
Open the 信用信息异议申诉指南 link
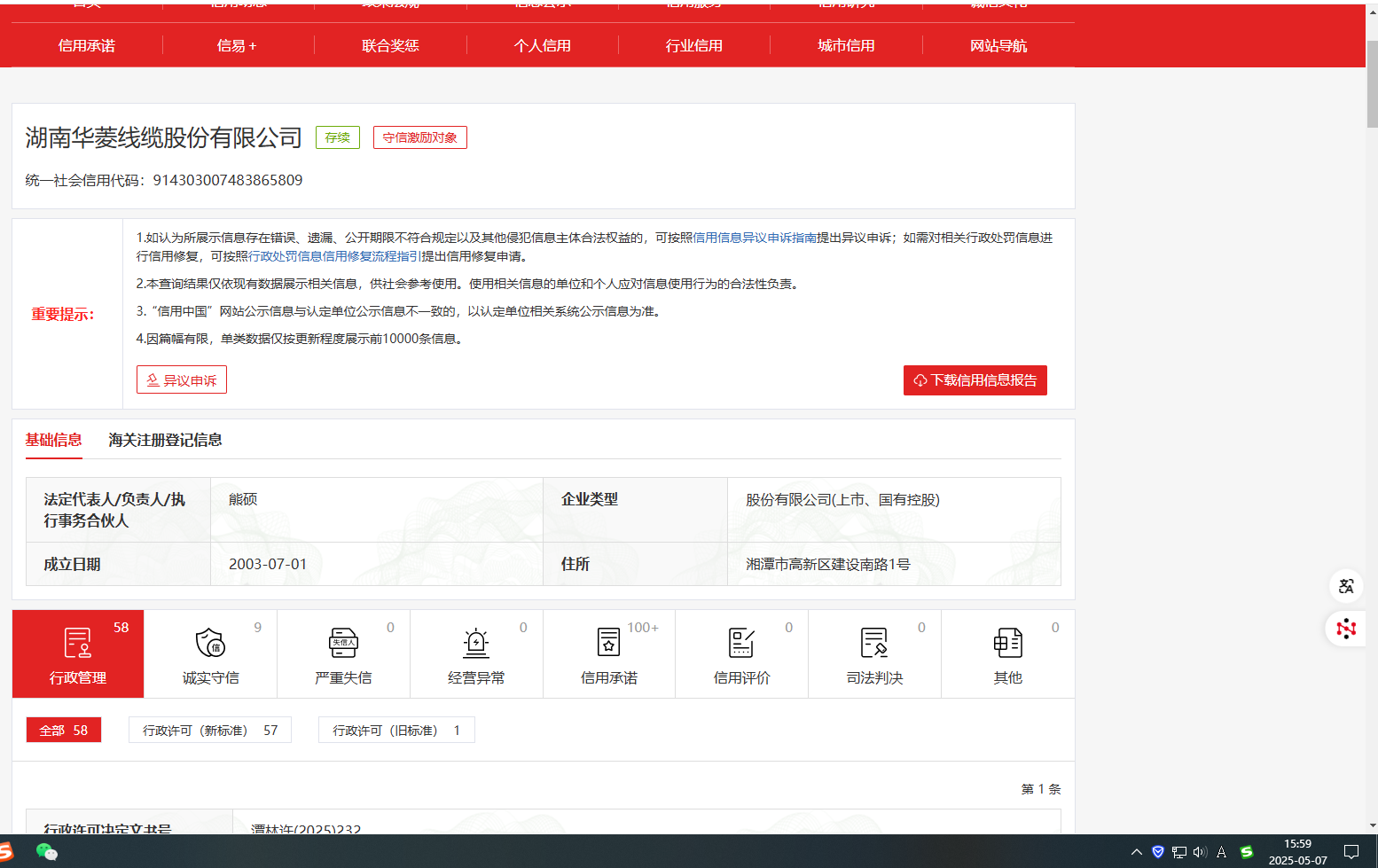[x=755, y=238]
